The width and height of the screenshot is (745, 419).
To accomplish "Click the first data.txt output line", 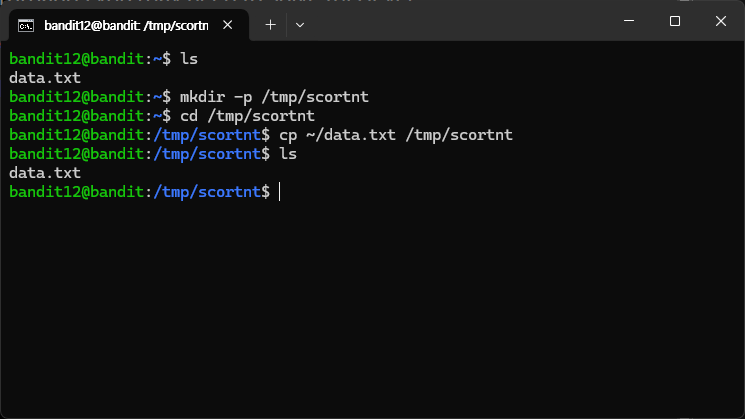I will (x=45, y=78).
